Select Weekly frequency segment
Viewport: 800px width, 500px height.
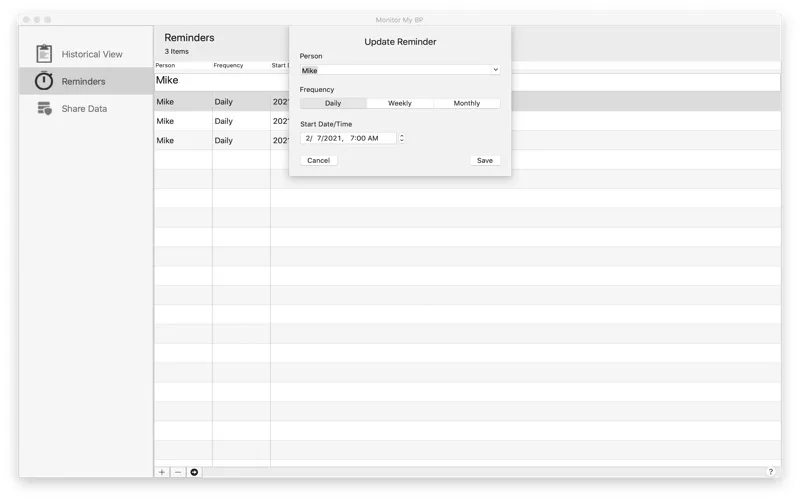click(x=400, y=103)
